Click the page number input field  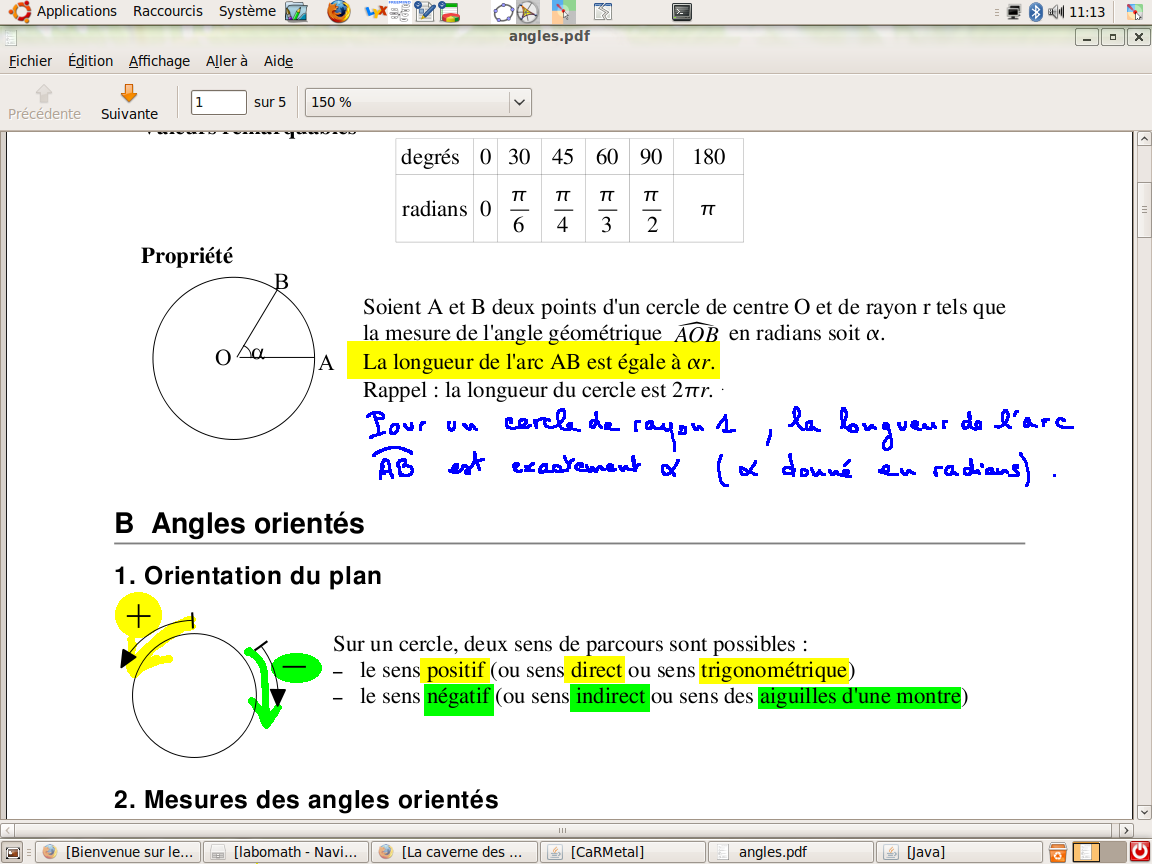[218, 102]
